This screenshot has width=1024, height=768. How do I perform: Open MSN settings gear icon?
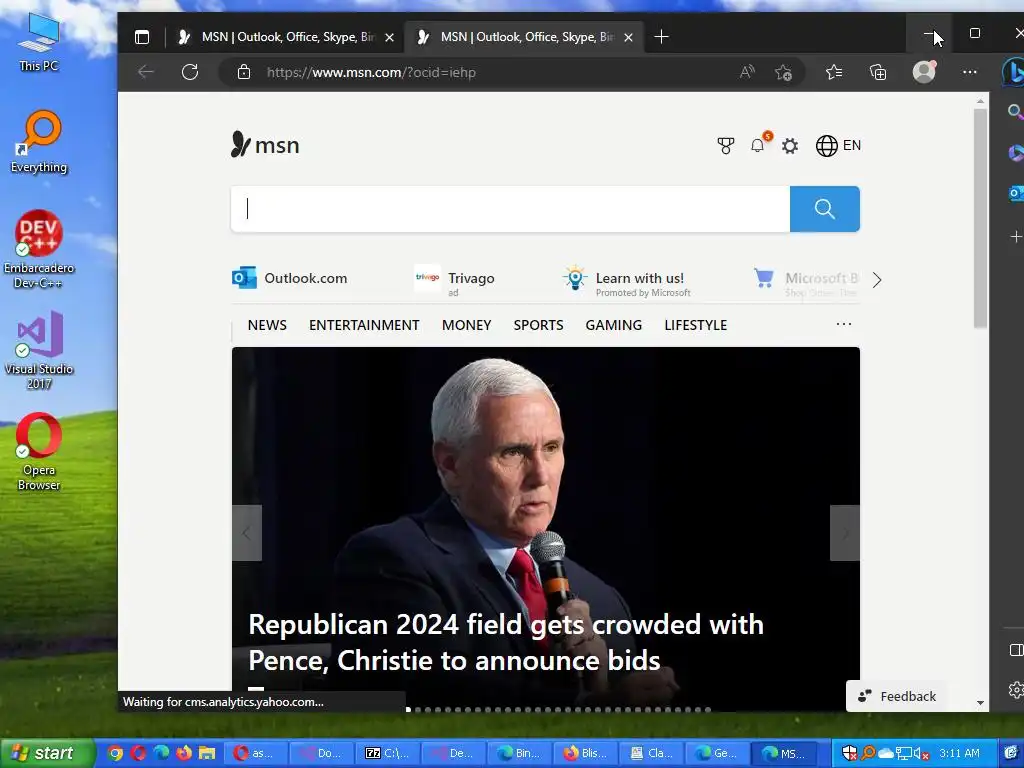(790, 146)
